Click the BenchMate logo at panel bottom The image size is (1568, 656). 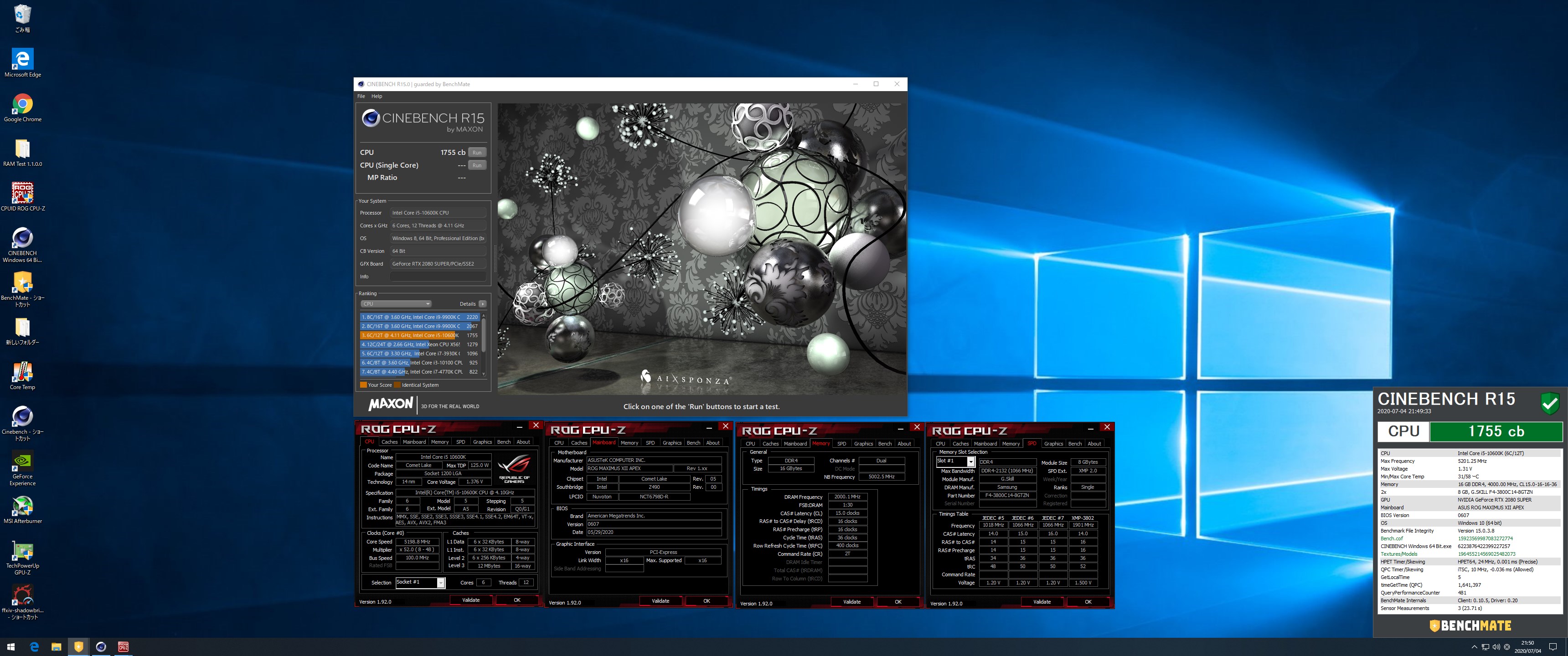pyautogui.click(x=1470, y=625)
